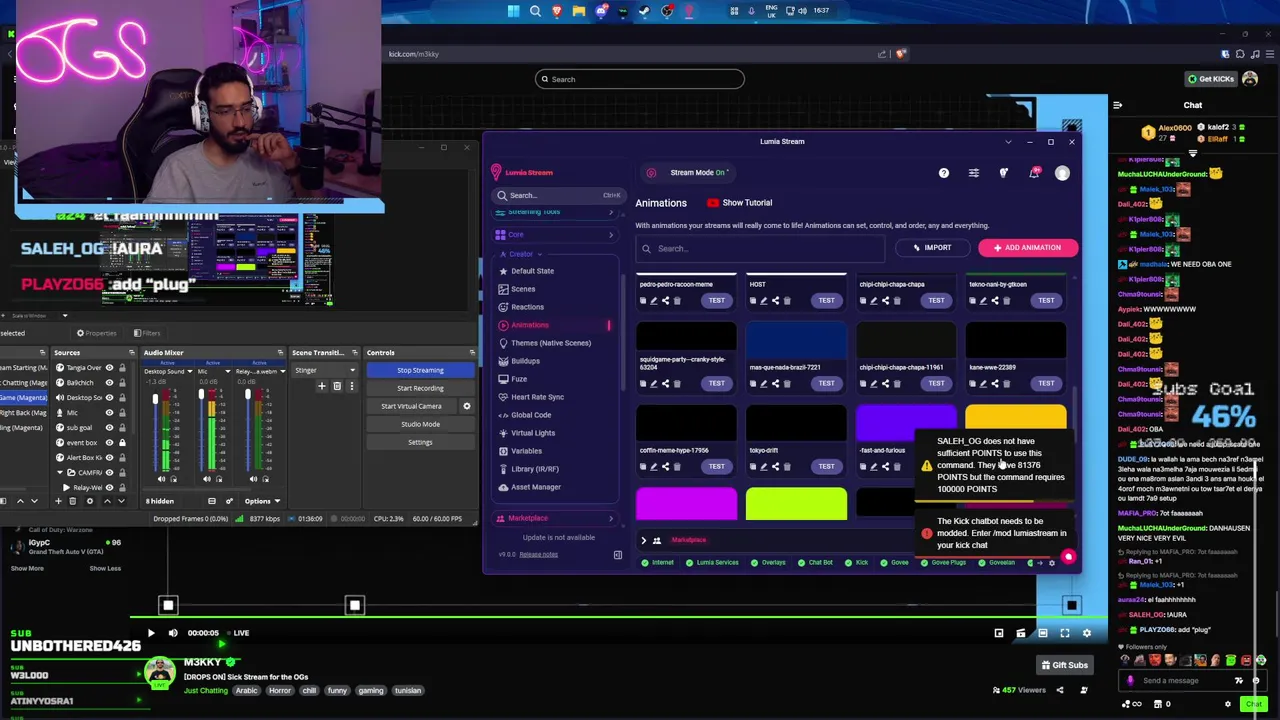This screenshot has height=720, width=1280.
Task: Collapse the CAMFRA group in OBS Sources
Action: pos(59,472)
